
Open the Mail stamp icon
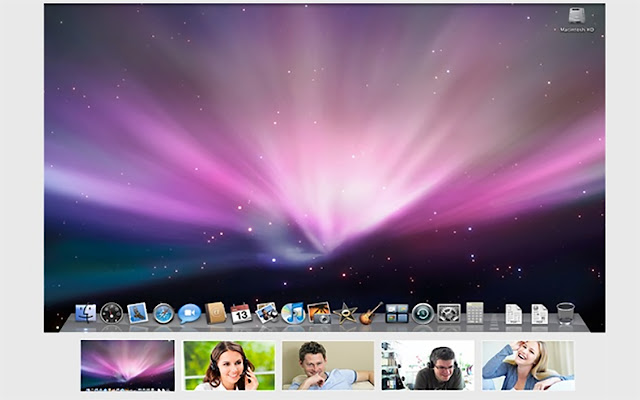[137, 313]
